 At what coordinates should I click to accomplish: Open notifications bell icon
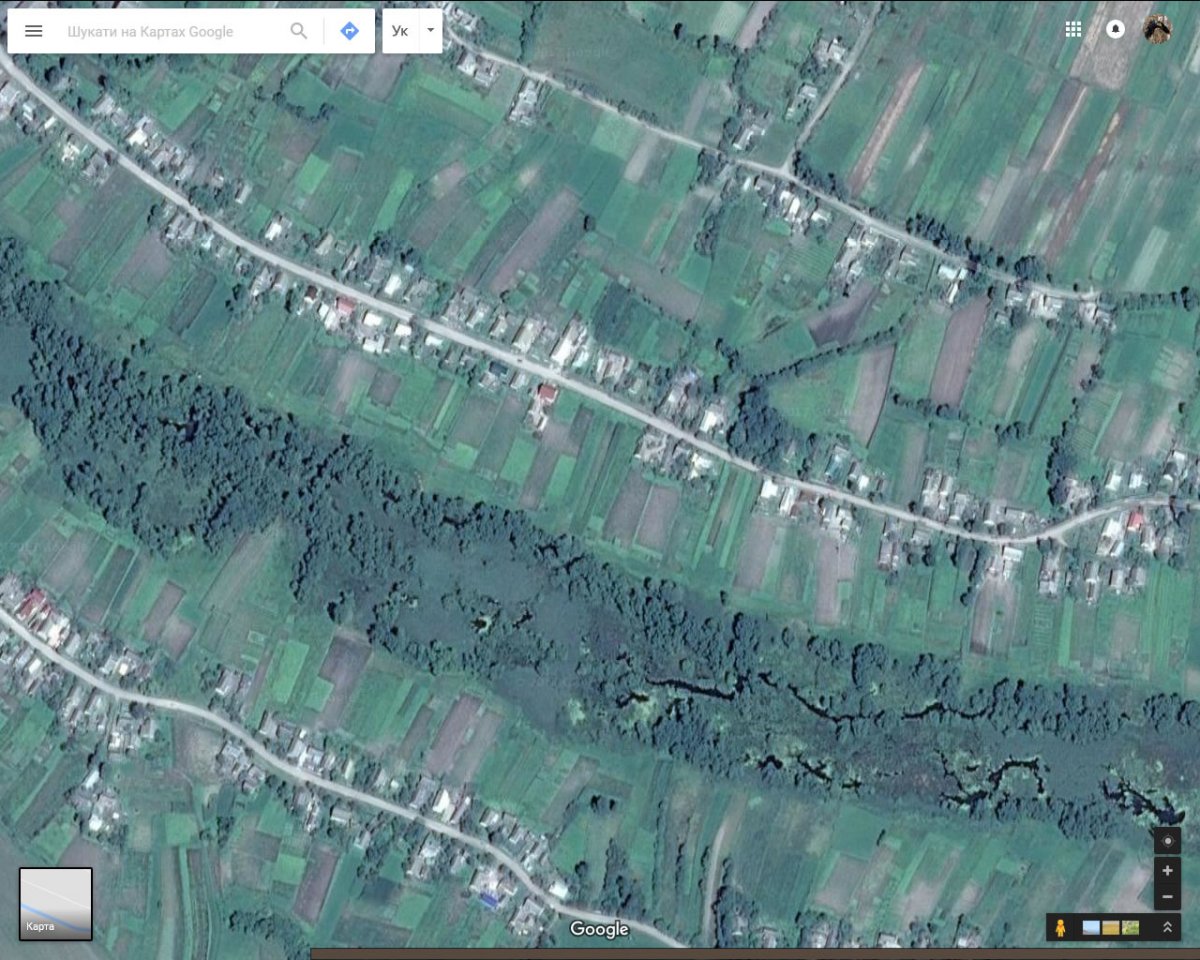(x=1115, y=30)
